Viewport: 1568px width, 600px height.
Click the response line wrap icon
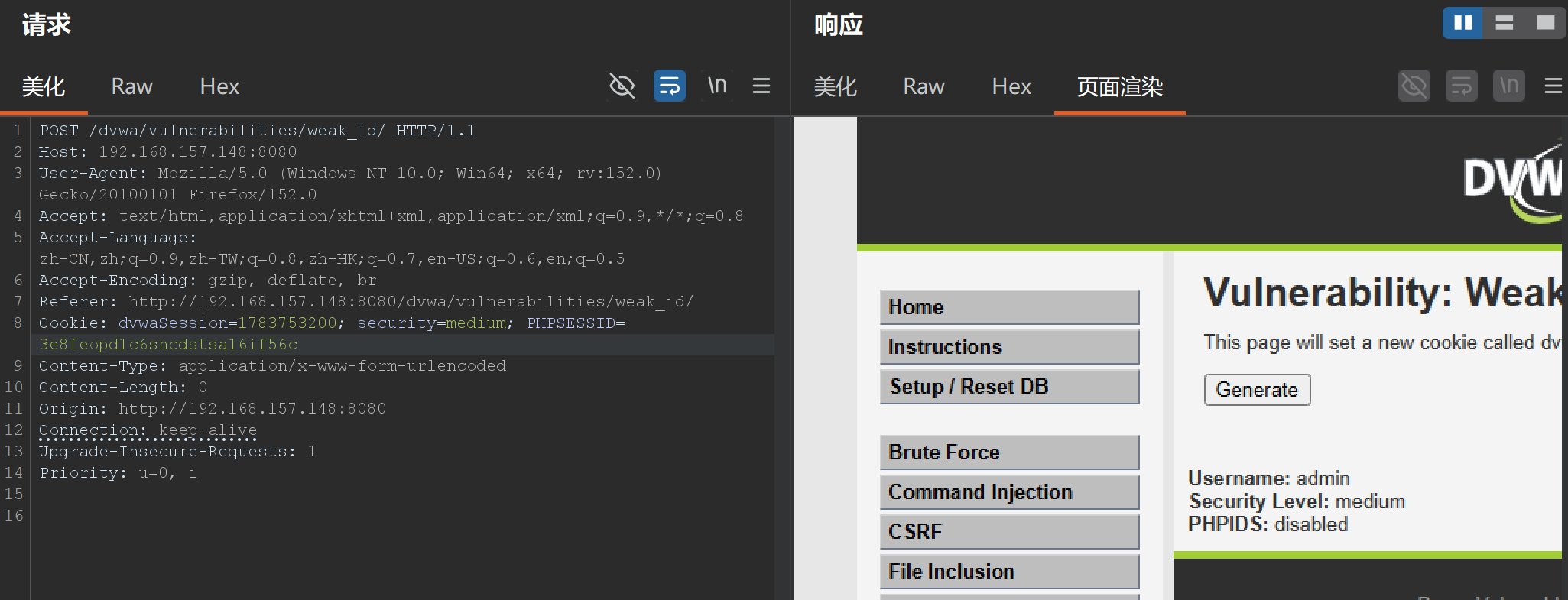pyautogui.click(x=1462, y=86)
